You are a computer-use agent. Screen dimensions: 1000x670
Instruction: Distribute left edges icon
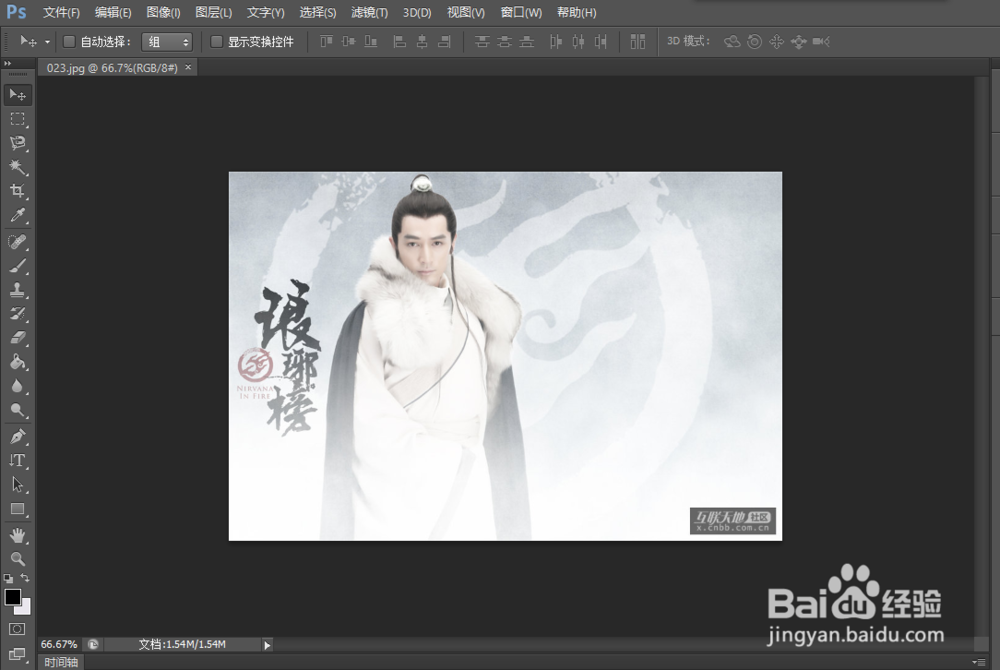click(556, 42)
